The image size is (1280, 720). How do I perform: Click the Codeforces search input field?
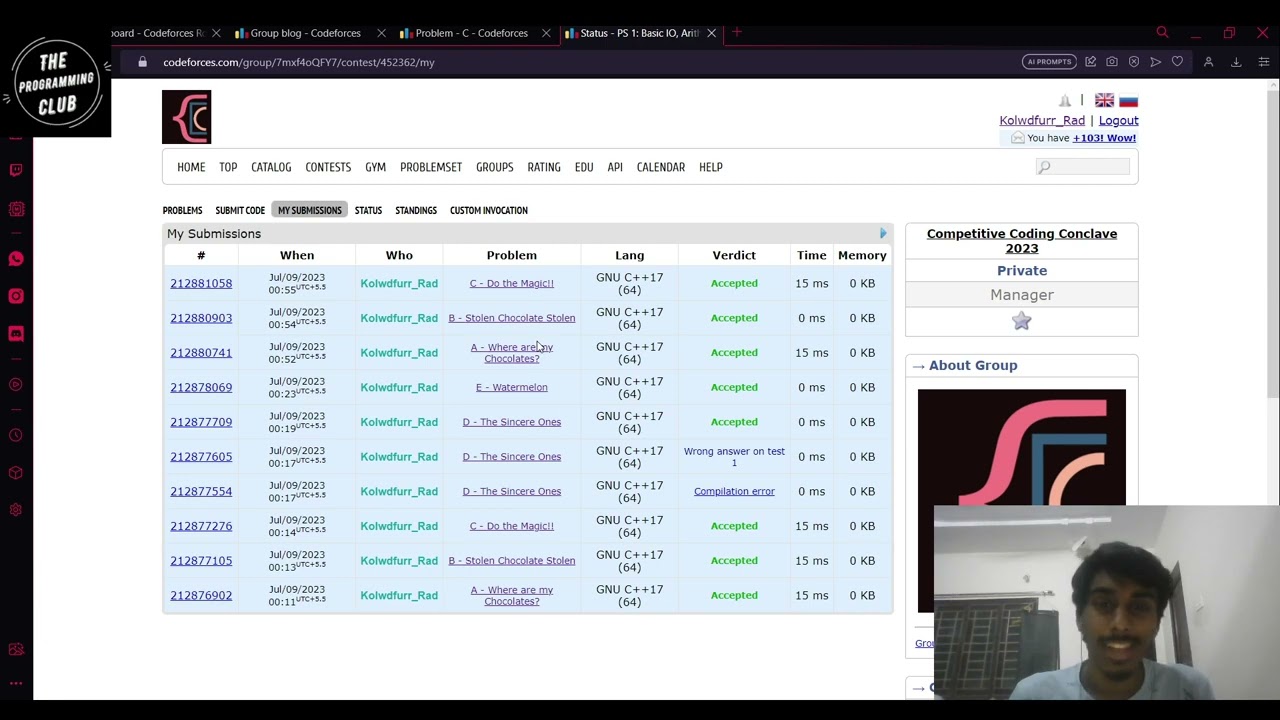coord(1083,167)
